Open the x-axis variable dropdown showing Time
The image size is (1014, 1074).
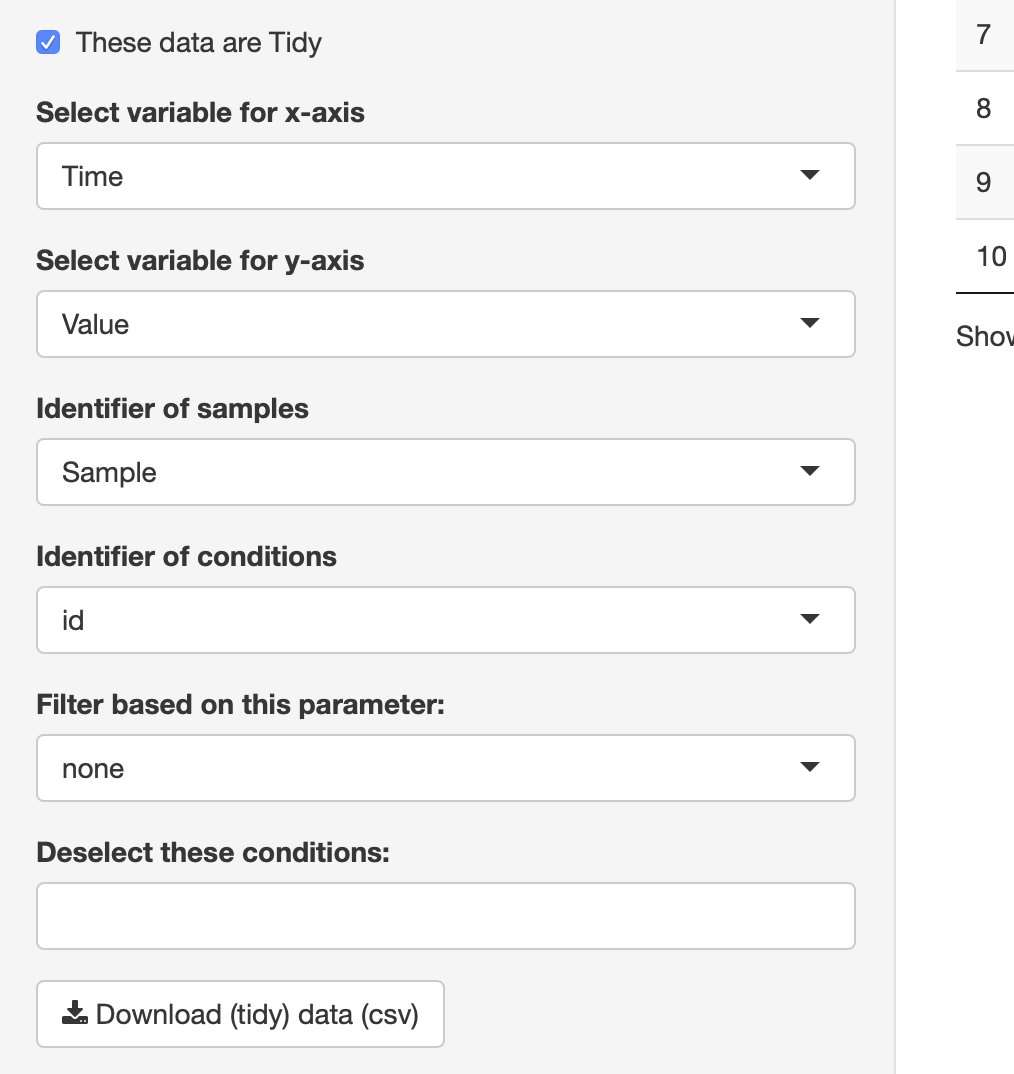(x=446, y=176)
